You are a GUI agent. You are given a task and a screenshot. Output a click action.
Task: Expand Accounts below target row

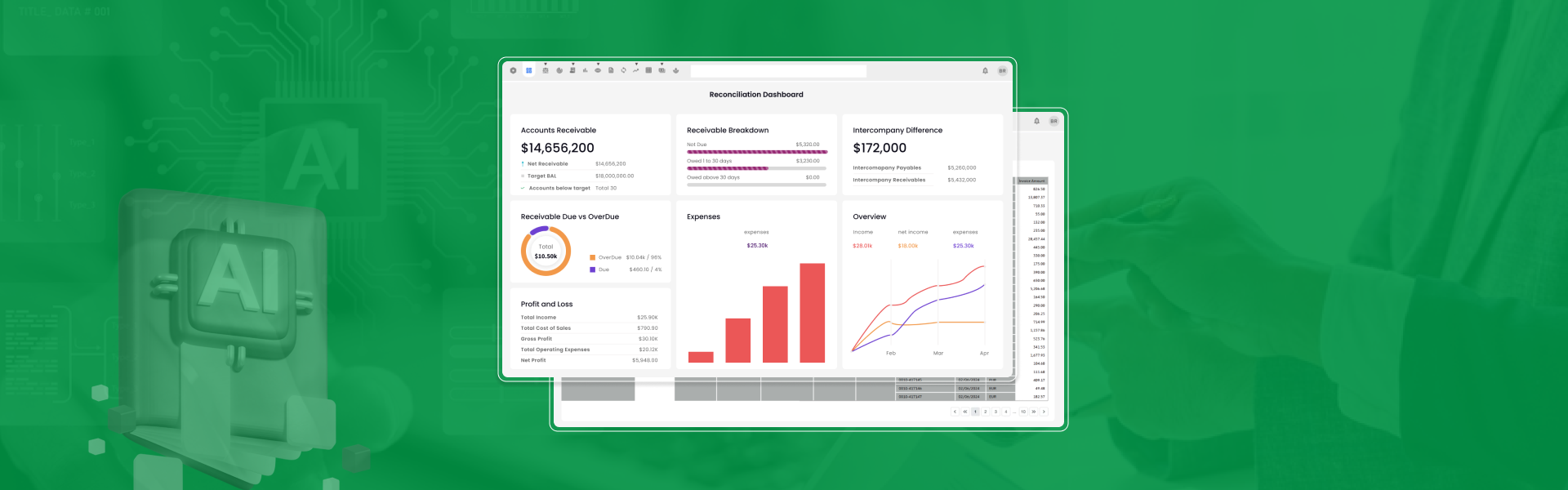tap(568, 188)
